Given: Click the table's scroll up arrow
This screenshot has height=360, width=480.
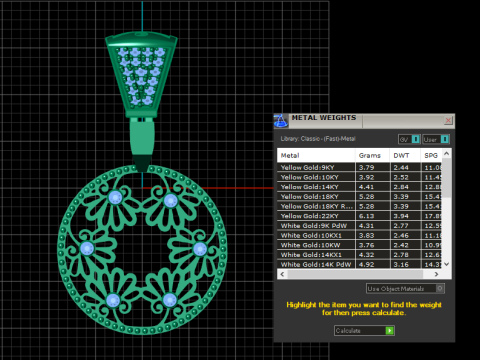Looking at the screenshot, I should [x=447, y=154].
